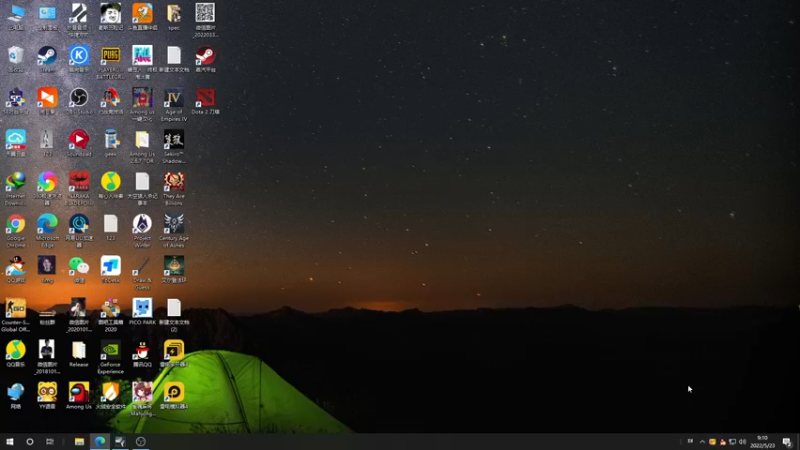Open Task View on the taskbar
800x450 pixels.
pos(49,442)
